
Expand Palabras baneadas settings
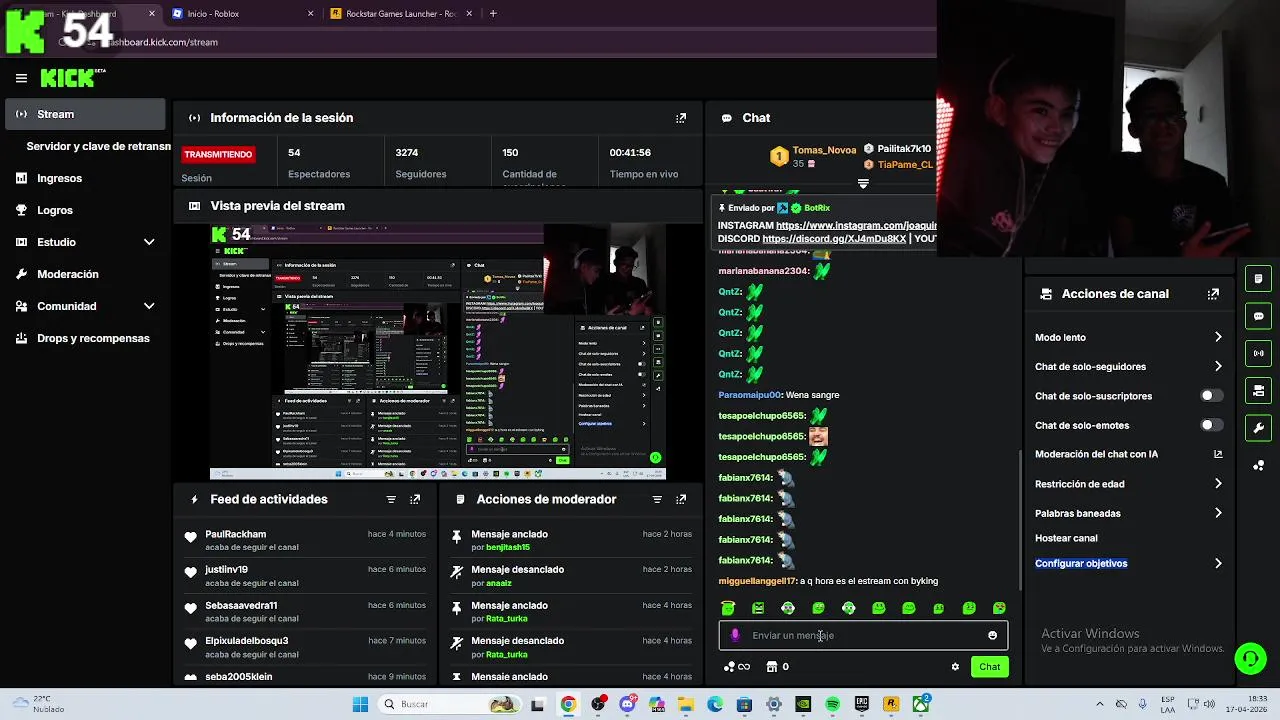tap(1218, 513)
